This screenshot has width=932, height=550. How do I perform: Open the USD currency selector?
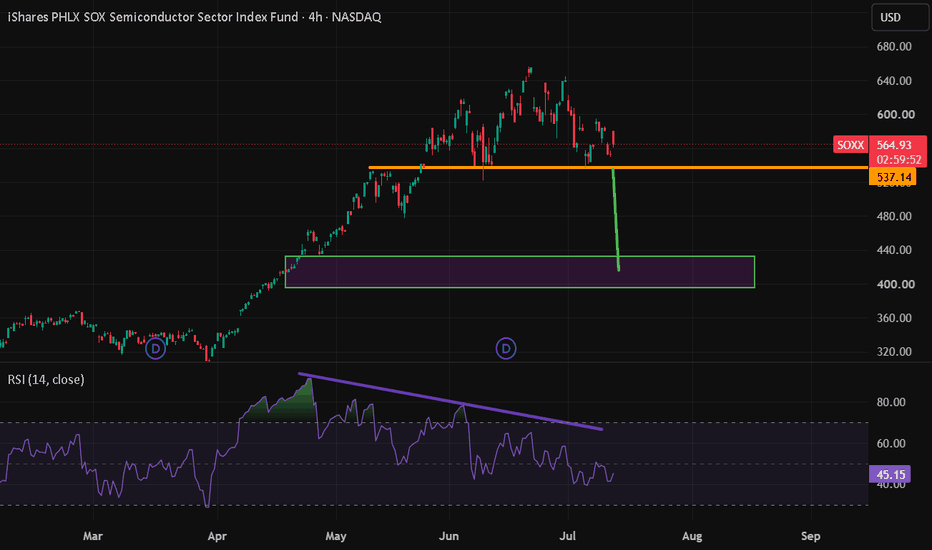click(x=899, y=17)
